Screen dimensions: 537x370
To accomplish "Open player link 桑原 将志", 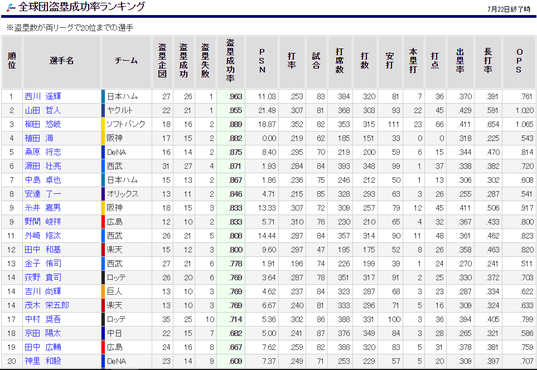I will [43, 152].
